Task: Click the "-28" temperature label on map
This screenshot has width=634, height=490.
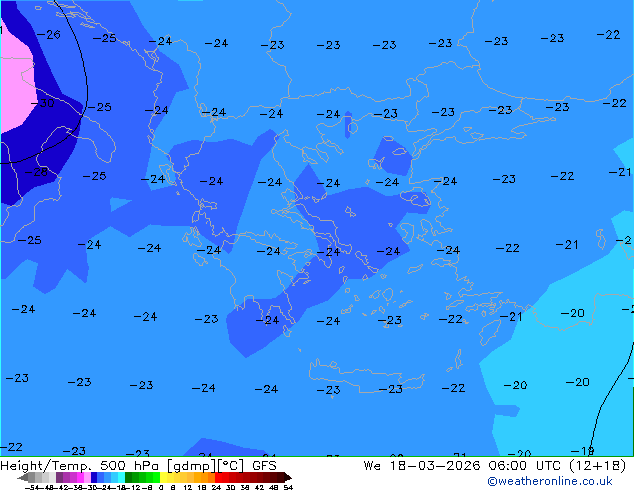Action: [x=36, y=172]
